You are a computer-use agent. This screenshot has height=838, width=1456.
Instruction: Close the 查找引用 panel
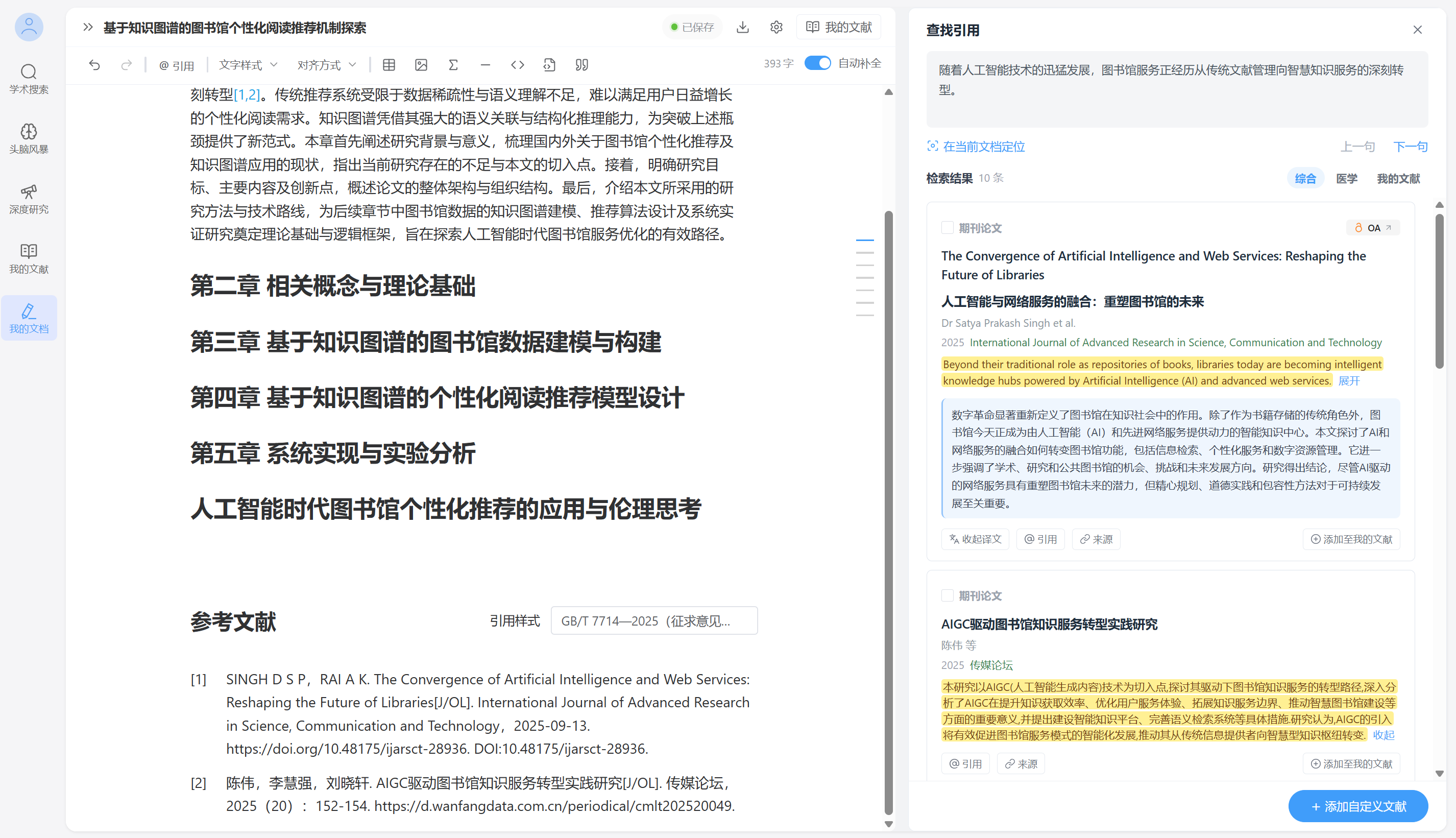click(x=1418, y=29)
